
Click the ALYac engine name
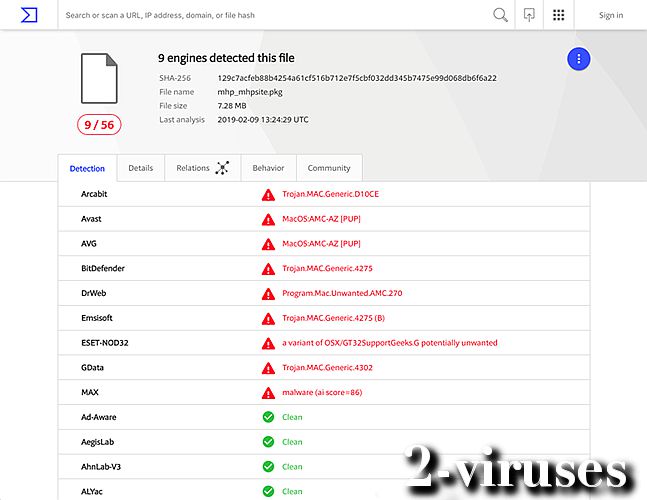coord(92,491)
